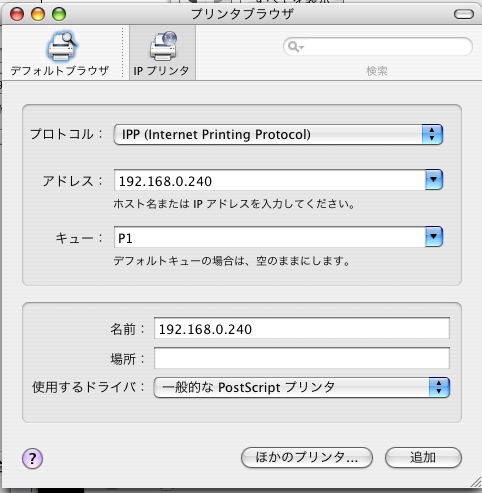Click the プリンタブラウザ window title
Viewport: 482px width, 493px height.
pyautogui.click(x=242, y=14)
